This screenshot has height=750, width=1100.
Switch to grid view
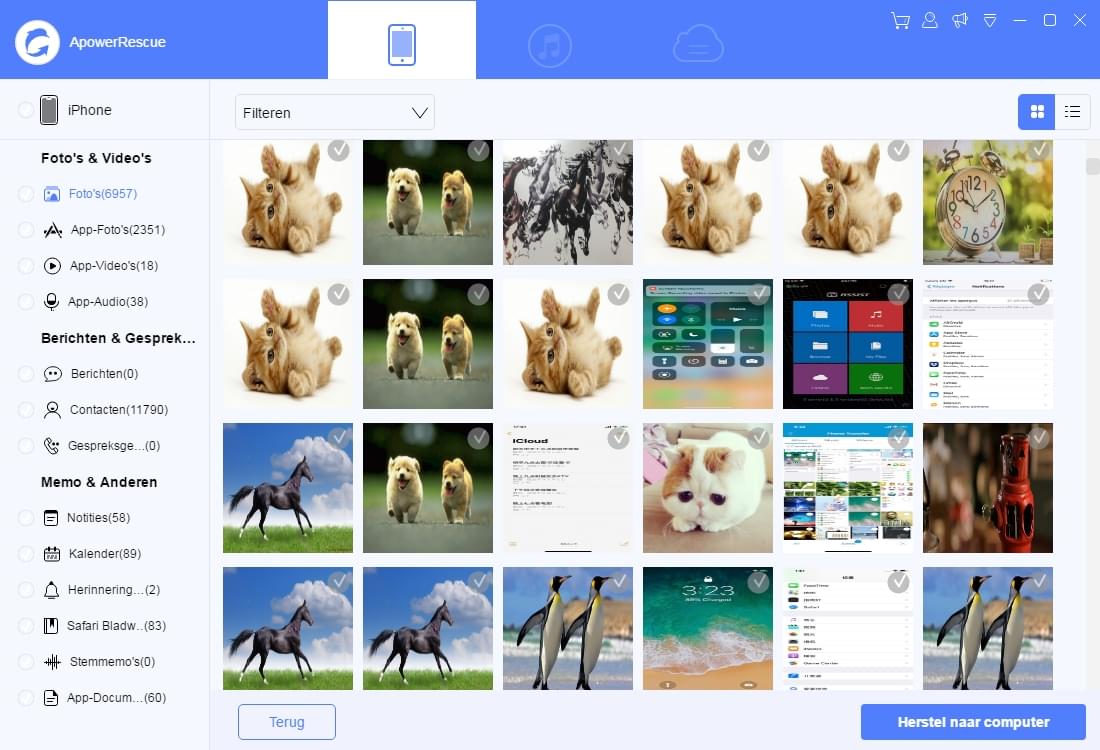pyautogui.click(x=1036, y=112)
